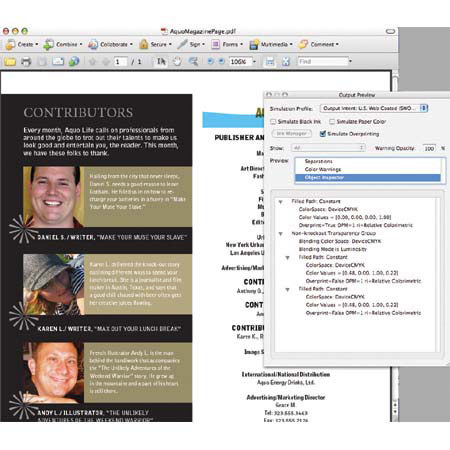Open the Multimedia task menu

(x=271, y=44)
